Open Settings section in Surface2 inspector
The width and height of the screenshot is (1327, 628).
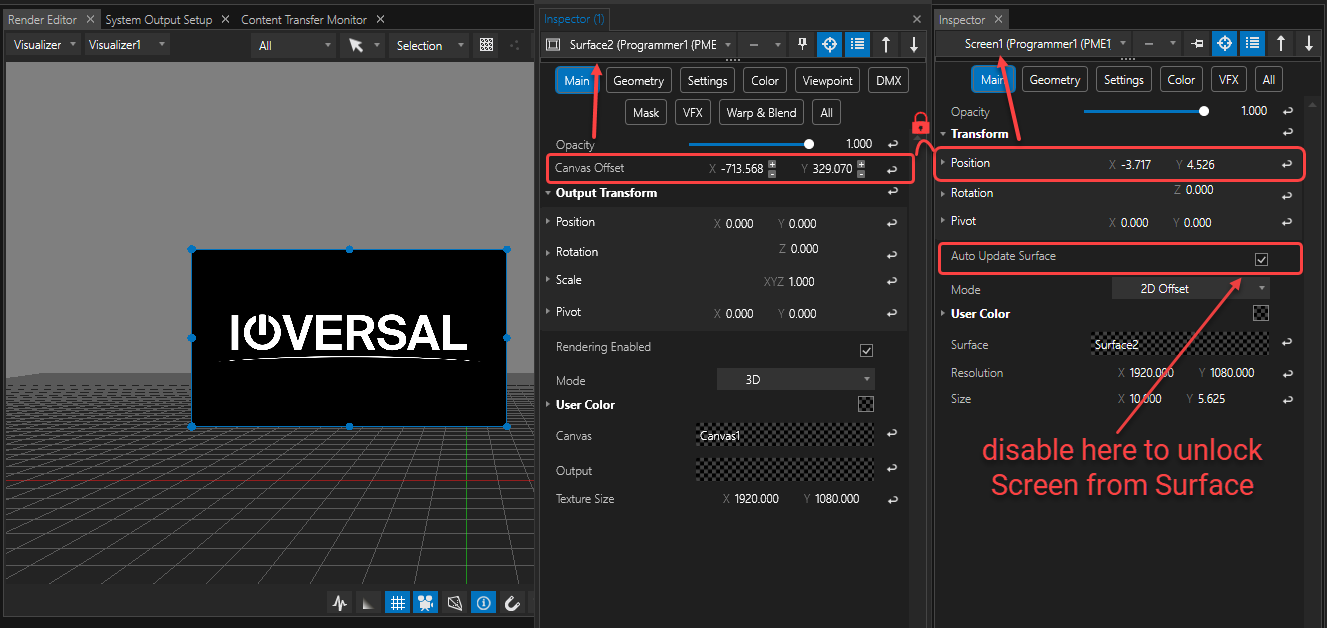click(x=707, y=81)
